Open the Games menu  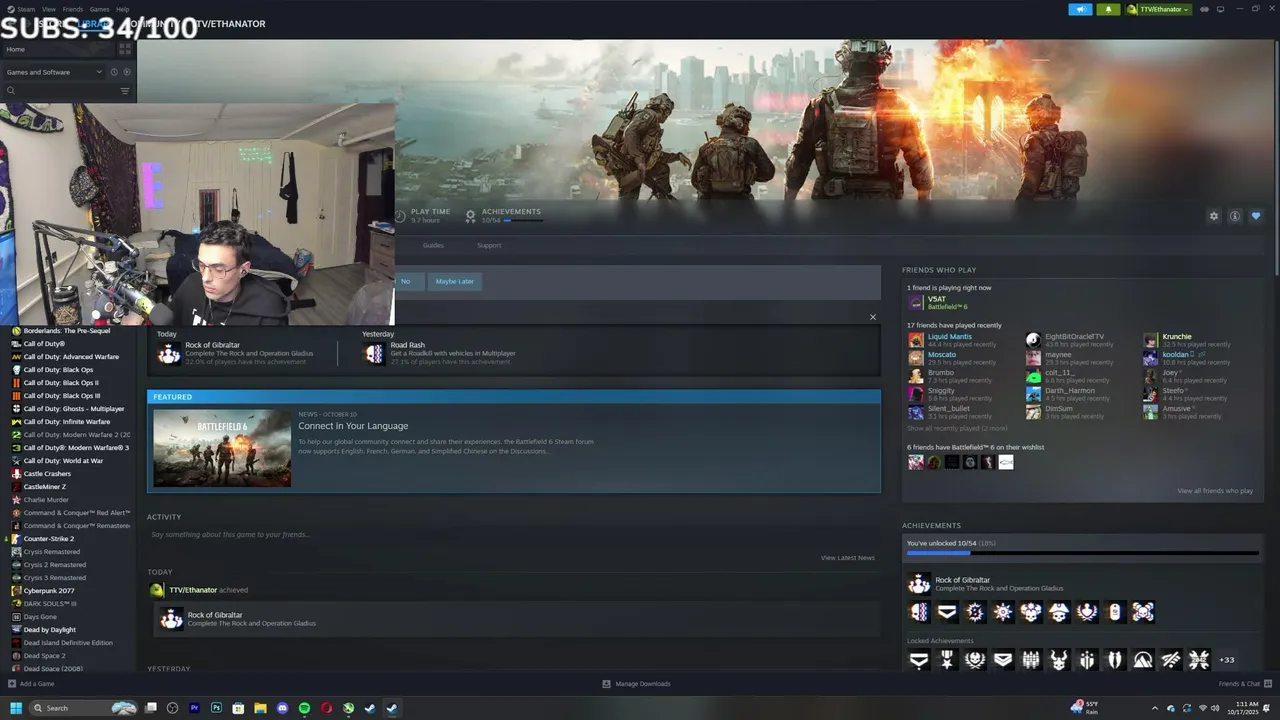100,9
